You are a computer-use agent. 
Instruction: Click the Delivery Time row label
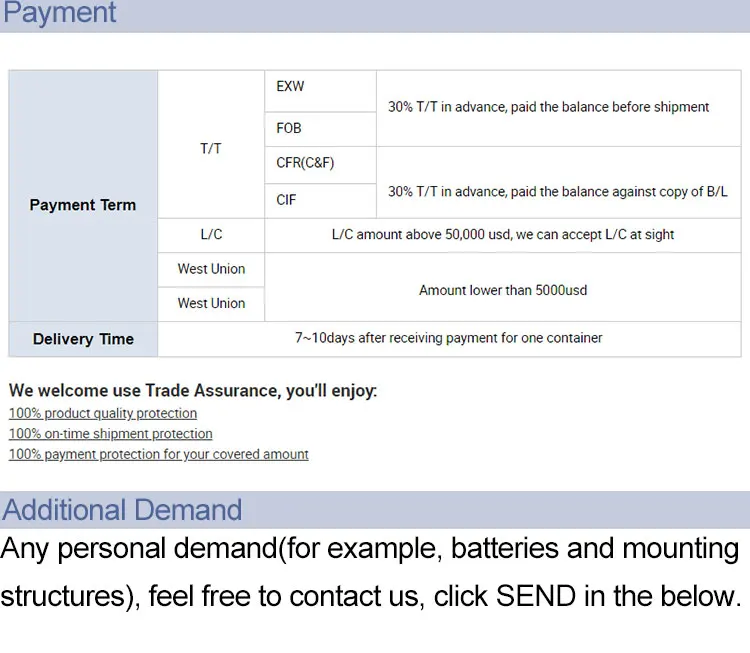click(x=83, y=339)
